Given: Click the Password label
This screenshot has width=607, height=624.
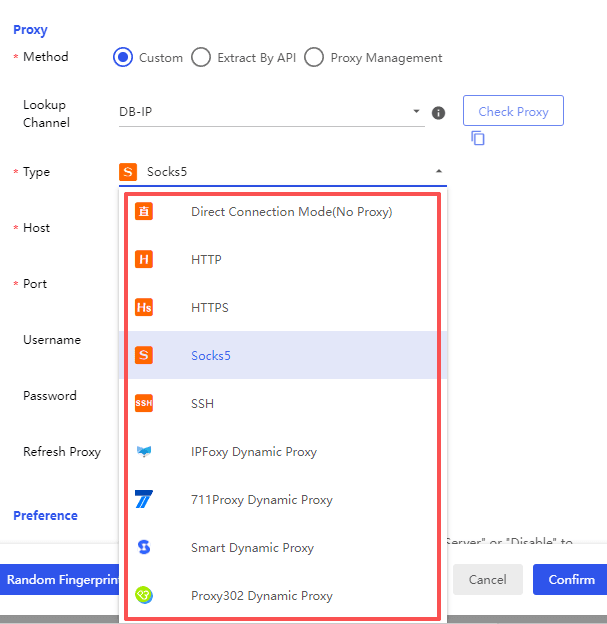Looking at the screenshot, I should point(50,396).
